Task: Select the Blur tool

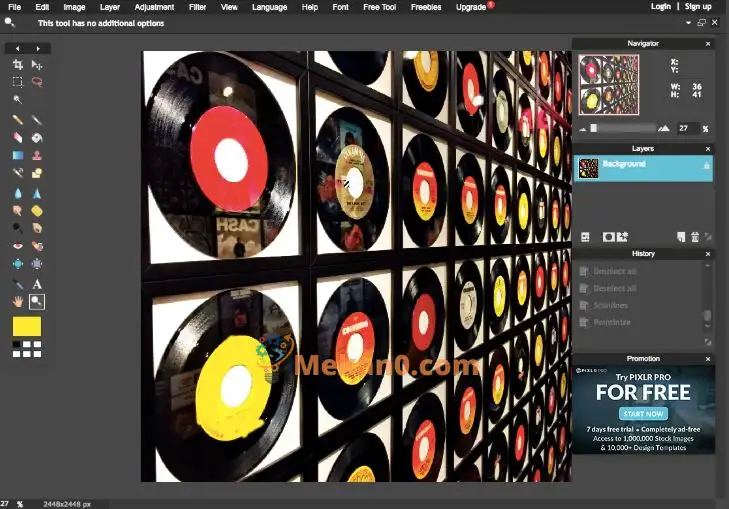Action: point(18,193)
